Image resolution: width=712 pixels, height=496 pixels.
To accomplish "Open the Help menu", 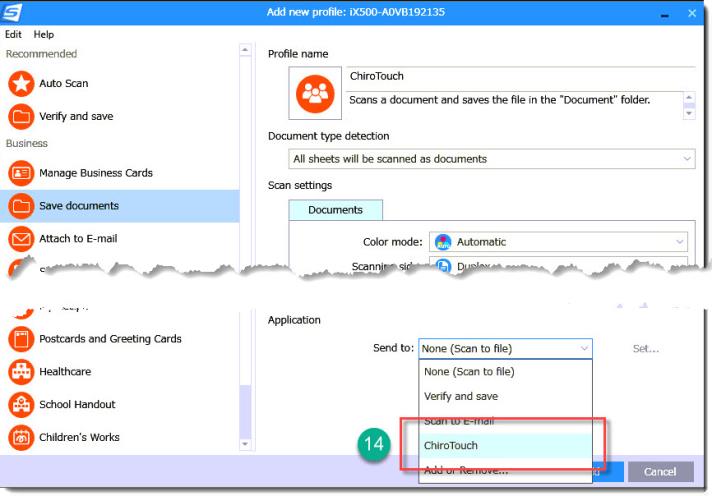I will point(44,34).
